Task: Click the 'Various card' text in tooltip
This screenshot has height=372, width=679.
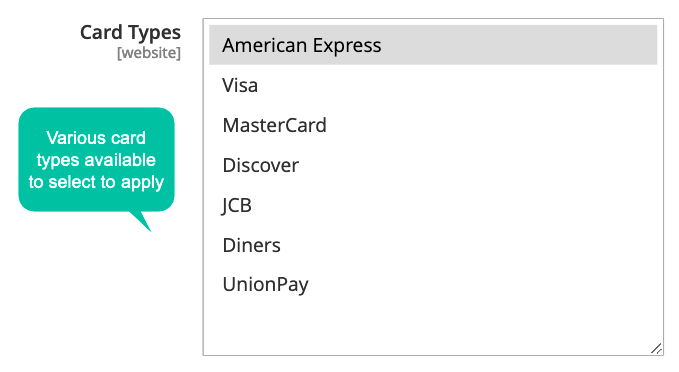Action: [96, 138]
